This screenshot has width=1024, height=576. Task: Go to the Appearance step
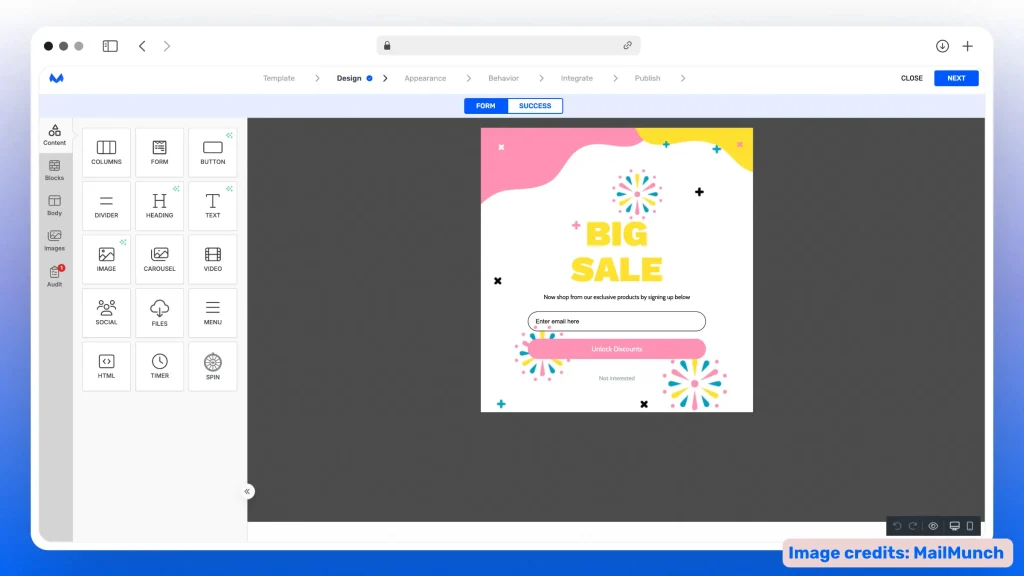tap(426, 77)
